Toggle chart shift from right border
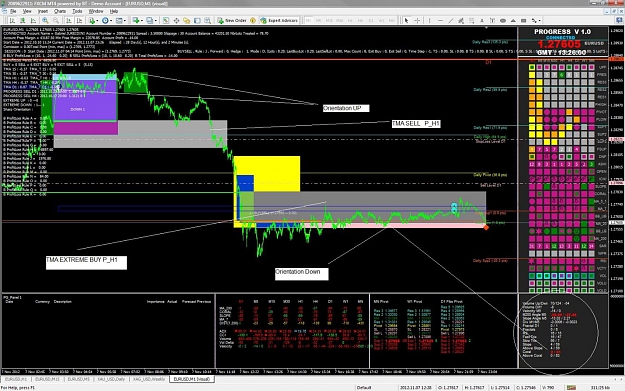The height and width of the screenshot is (391, 625). coord(79,20)
